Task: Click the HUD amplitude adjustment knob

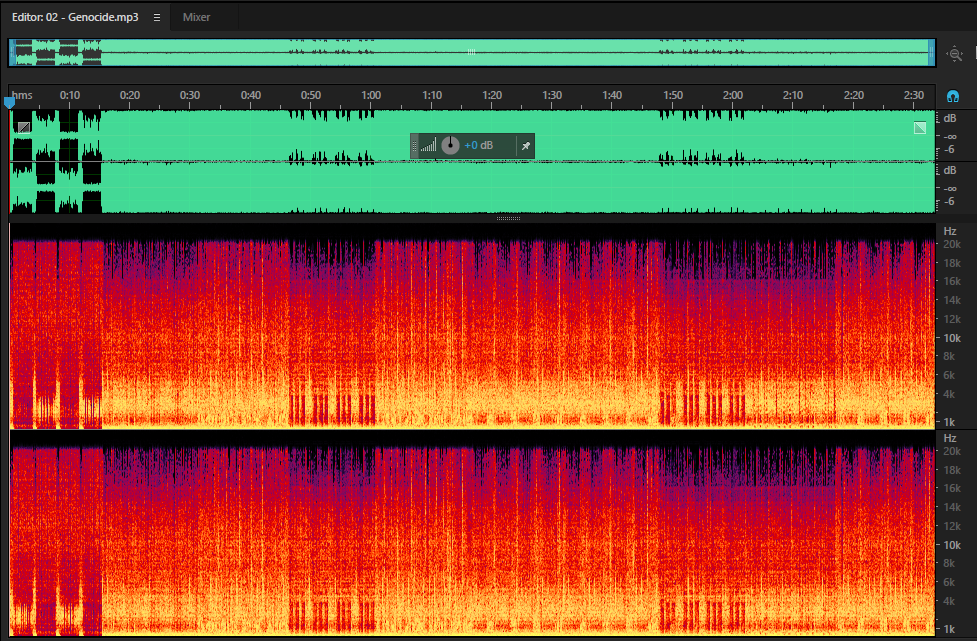Action: coord(450,146)
